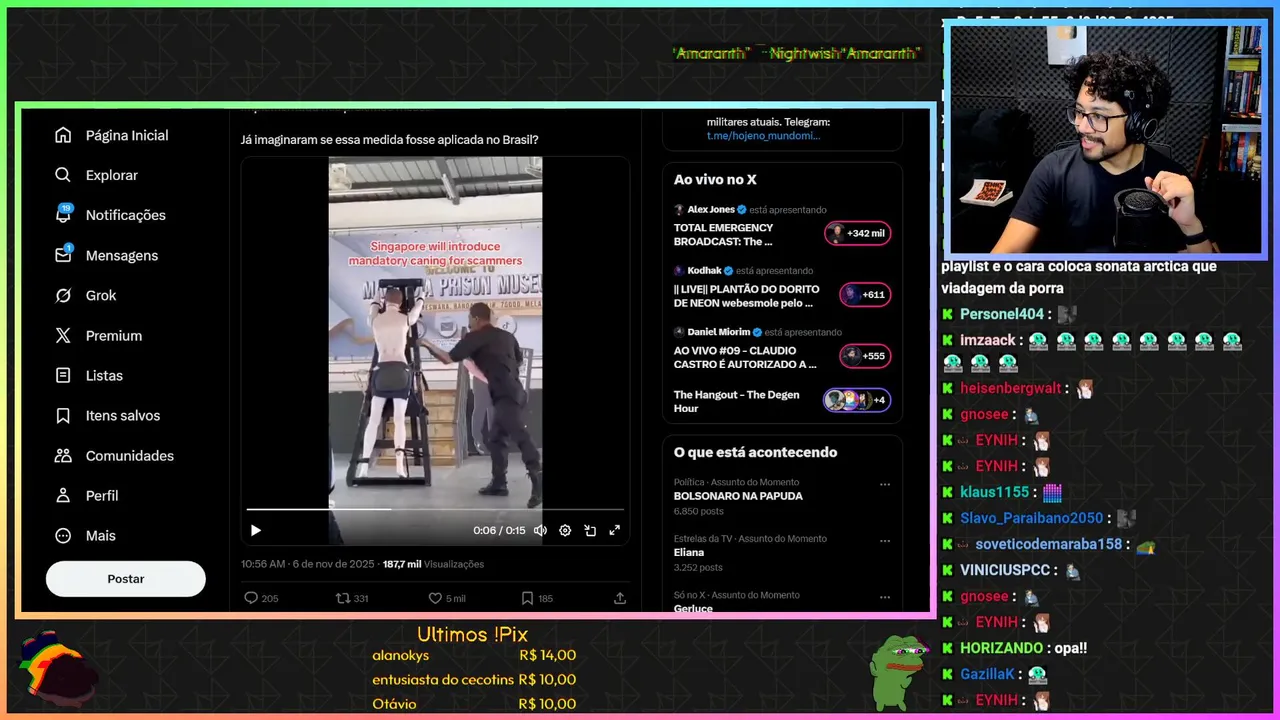The height and width of the screenshot is (720, 1280).
Task: Select the Itens salvos menu label
Action: pyautogui.click(x=123, y=415)
